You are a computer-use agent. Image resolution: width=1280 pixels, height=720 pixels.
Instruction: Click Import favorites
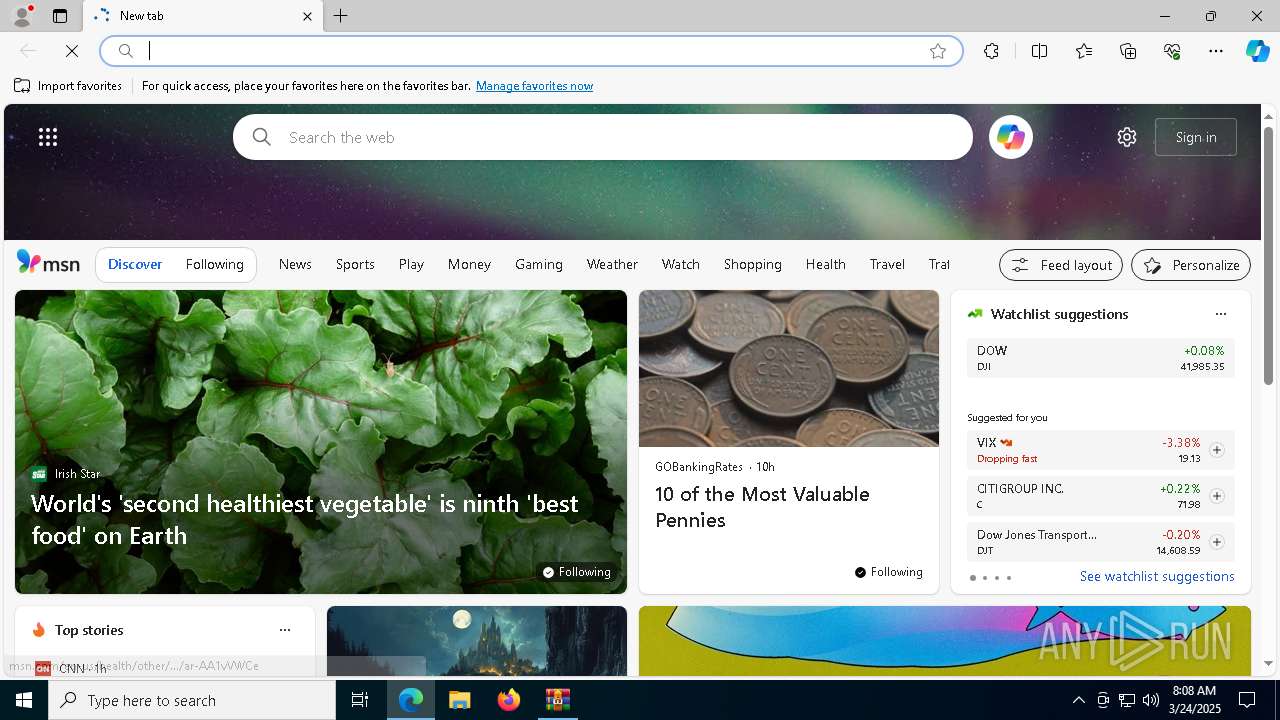[x=68, y=86]
